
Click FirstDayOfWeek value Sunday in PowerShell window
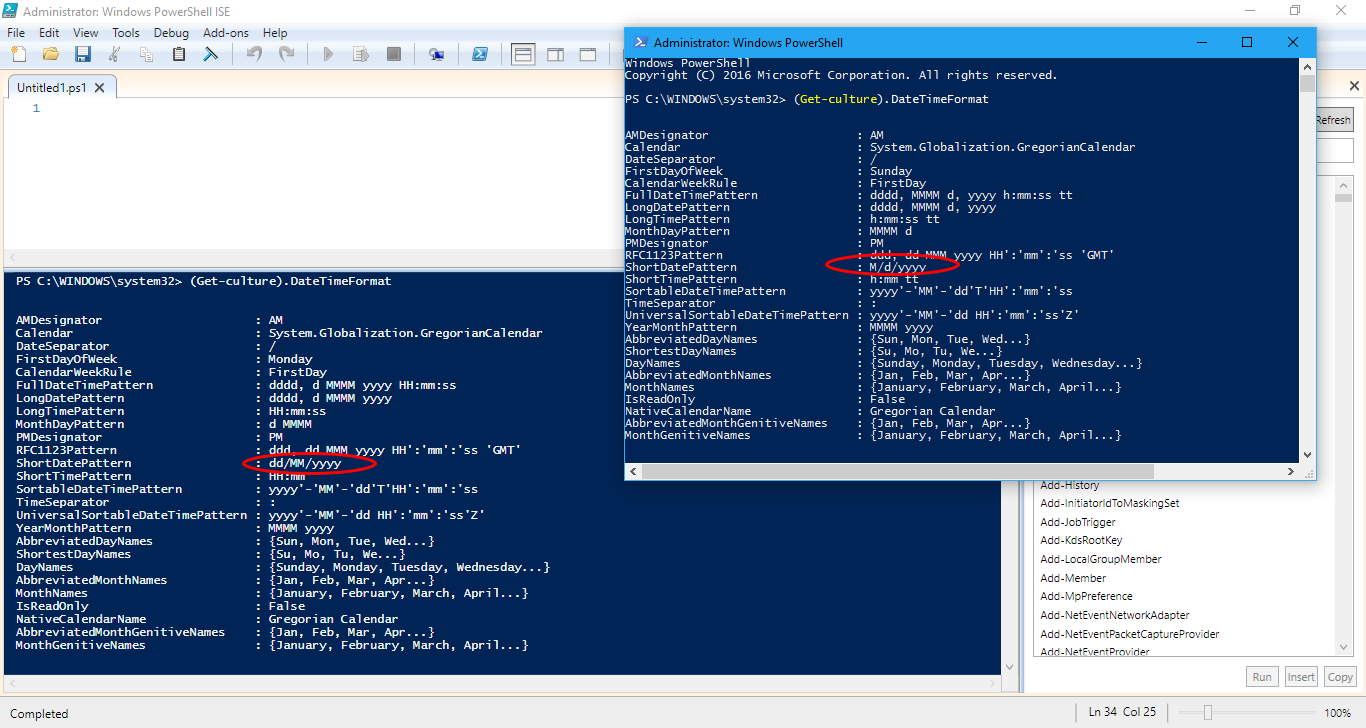pyautogui.click(x=891, y=171)
